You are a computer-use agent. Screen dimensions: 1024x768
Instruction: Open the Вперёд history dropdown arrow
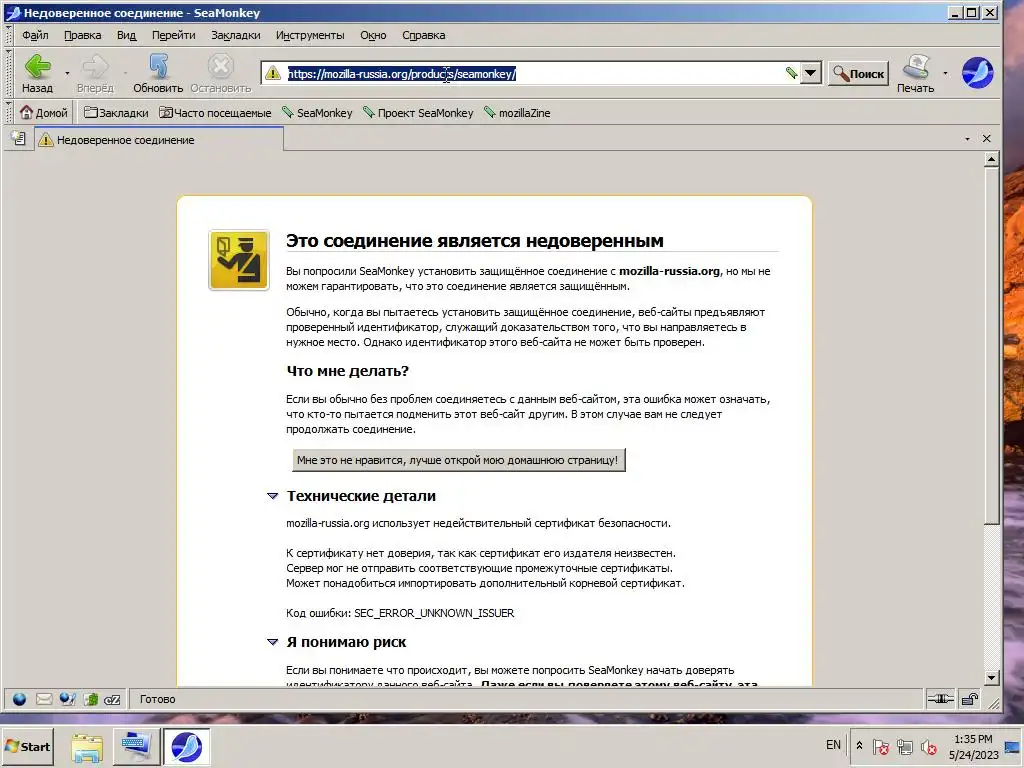[x=125, y=72]
